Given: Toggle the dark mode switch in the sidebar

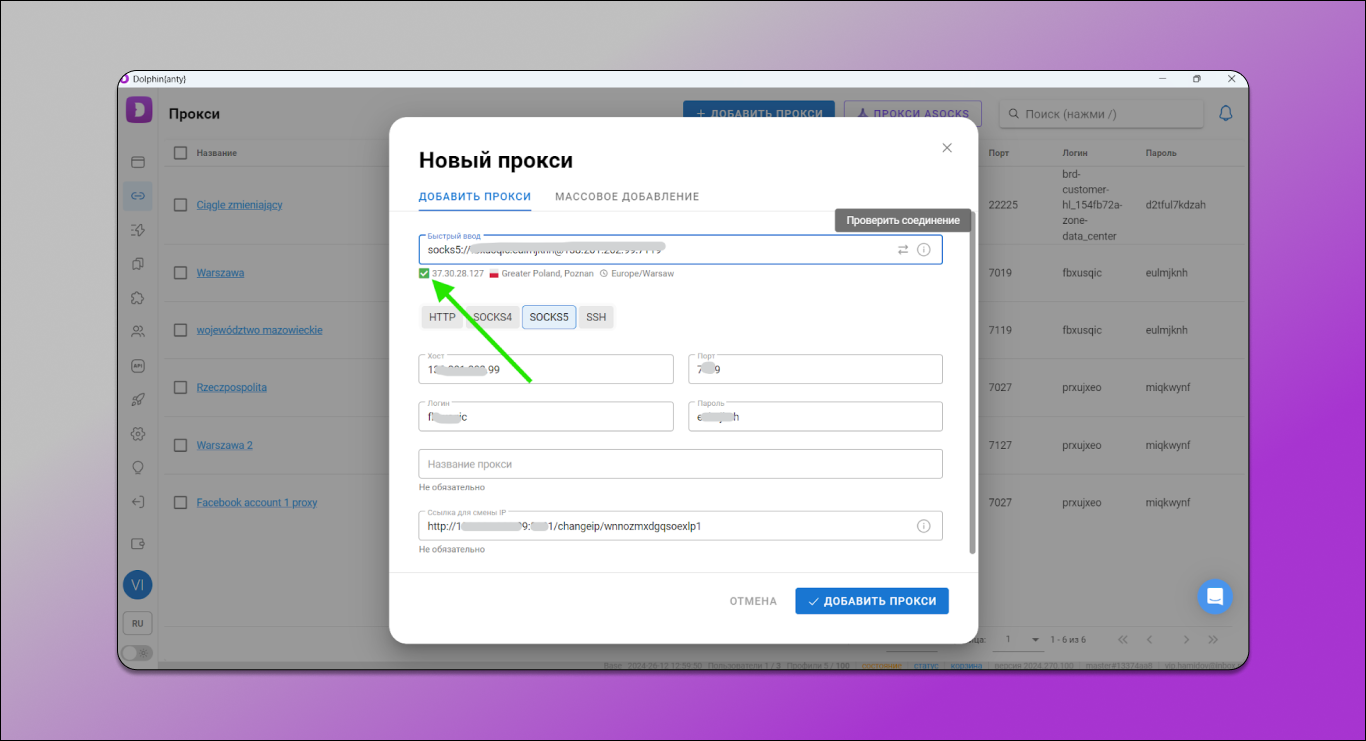Looking at the screenshot, I should (137, 653).
